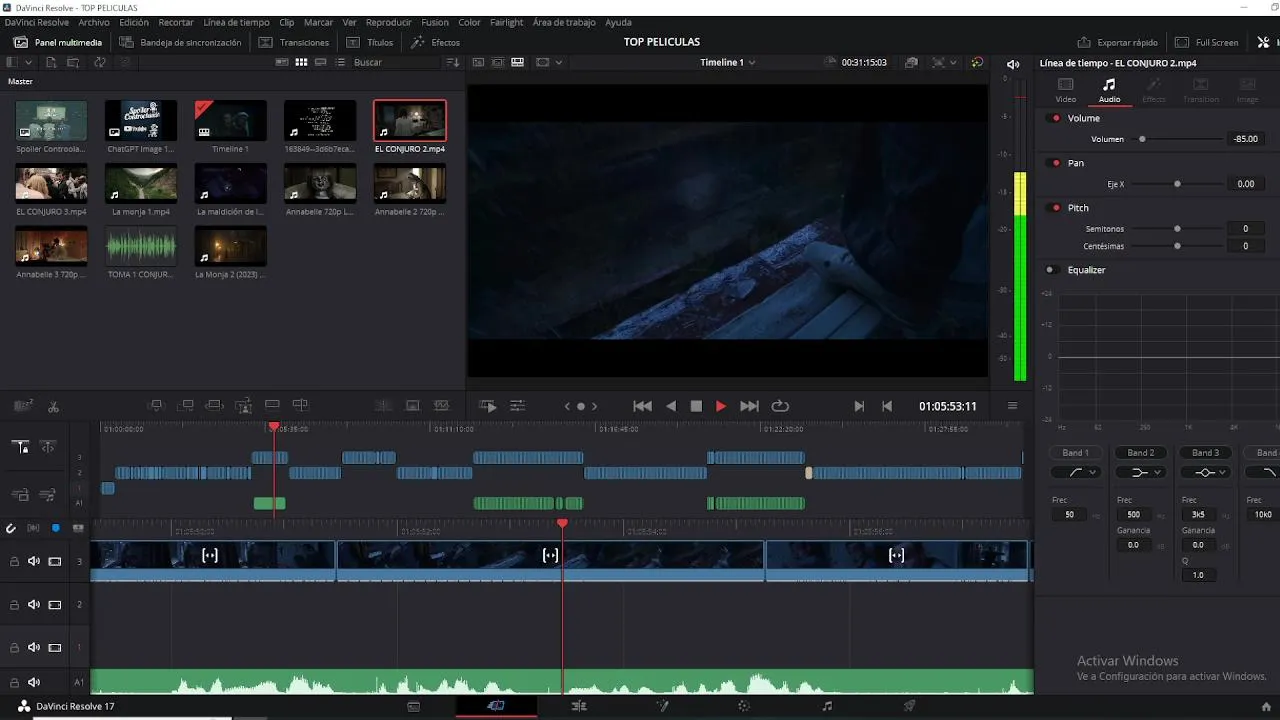
Task: Toggle viewer audio mute speaker icon
Action: [1013, 64]
